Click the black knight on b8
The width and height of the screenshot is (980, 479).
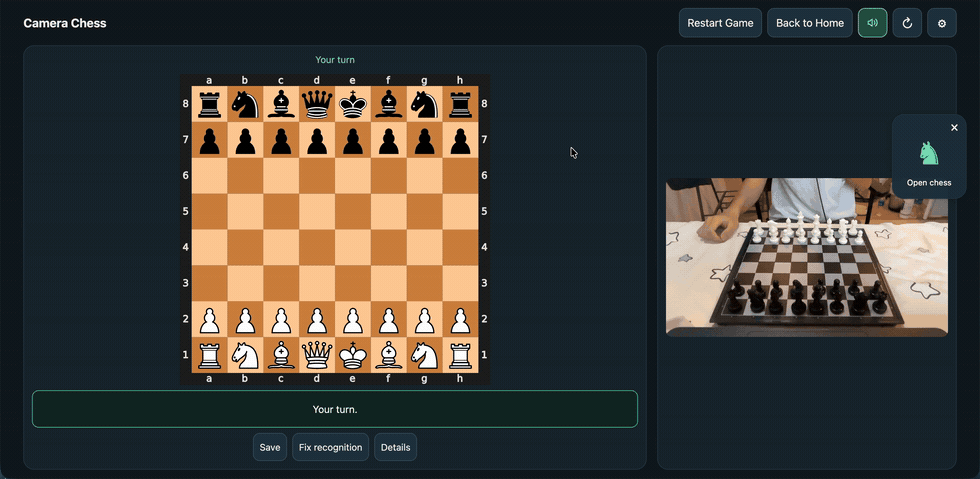coord(245,104)
